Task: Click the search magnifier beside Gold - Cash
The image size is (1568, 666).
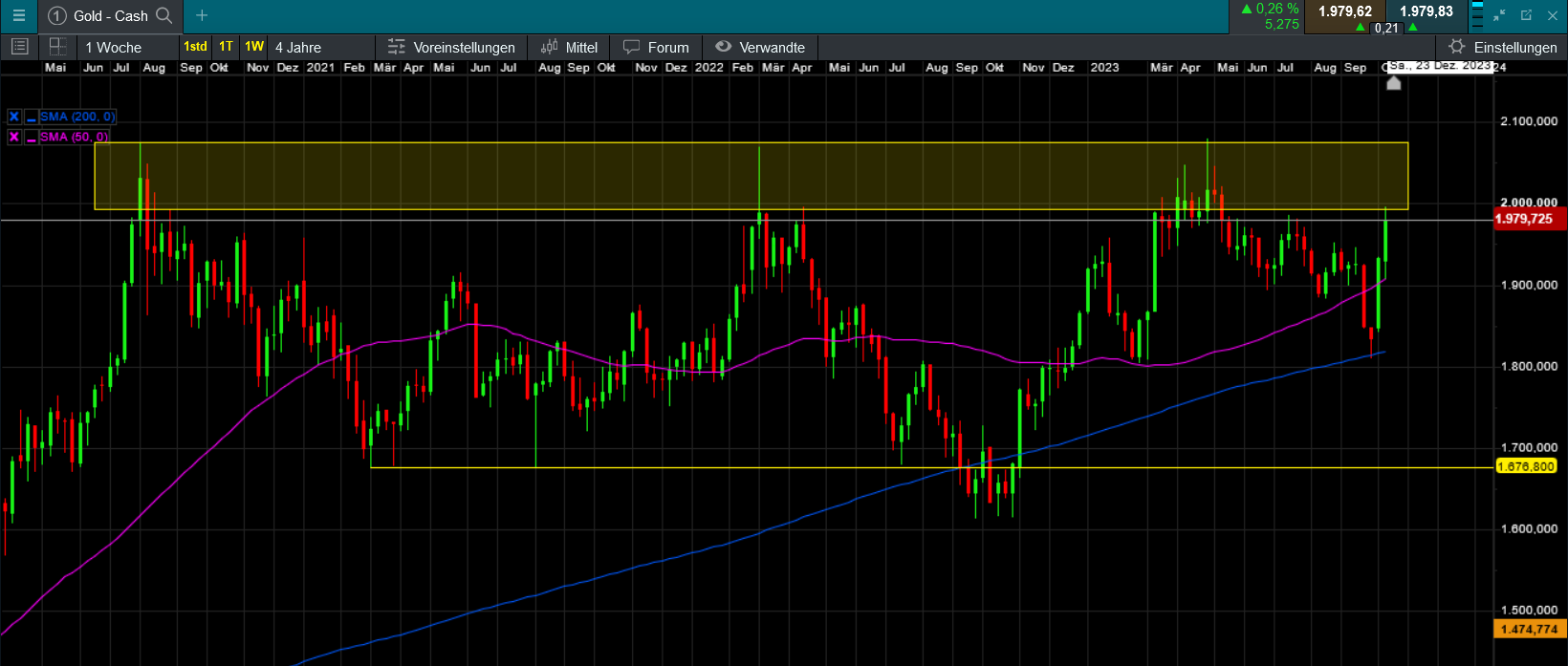Action: 164,15
